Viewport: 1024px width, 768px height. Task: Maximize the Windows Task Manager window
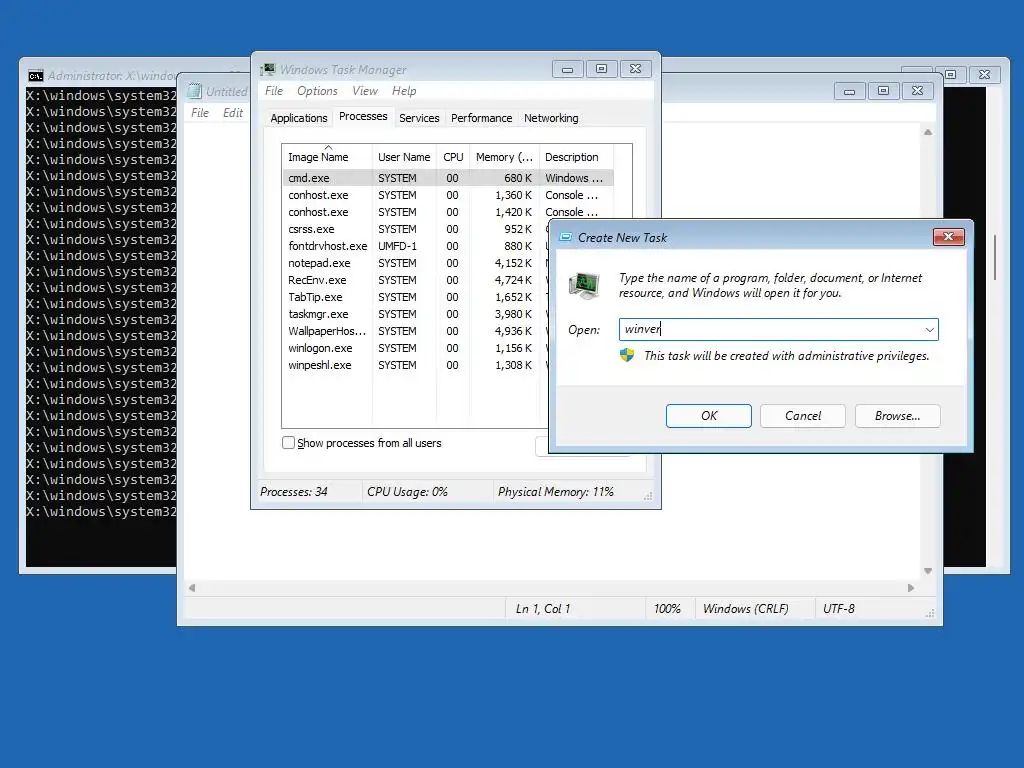(601, 69)
